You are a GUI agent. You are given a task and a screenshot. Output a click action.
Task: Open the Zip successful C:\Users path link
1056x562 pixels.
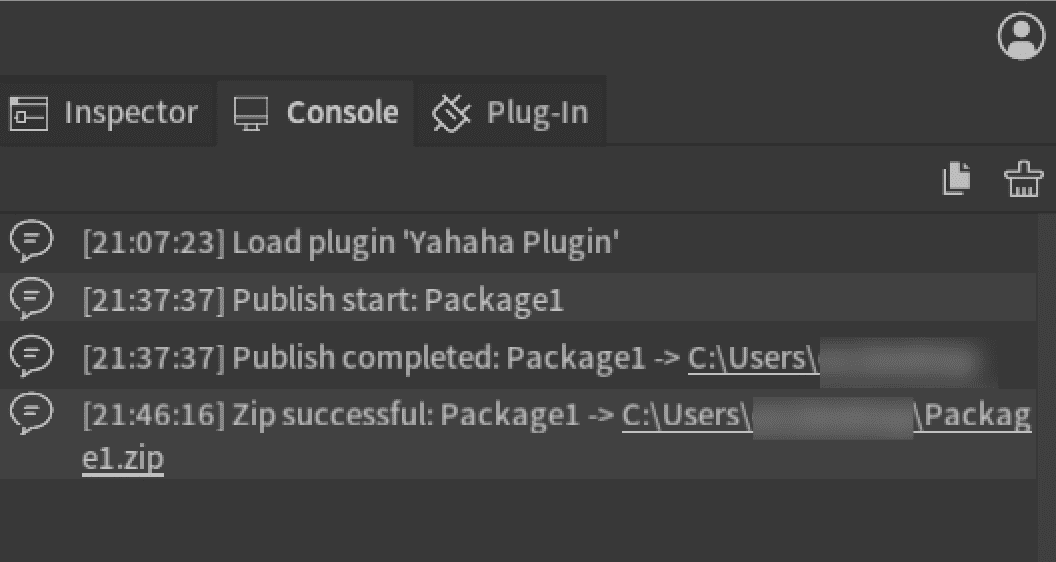[x=686, y=415]
